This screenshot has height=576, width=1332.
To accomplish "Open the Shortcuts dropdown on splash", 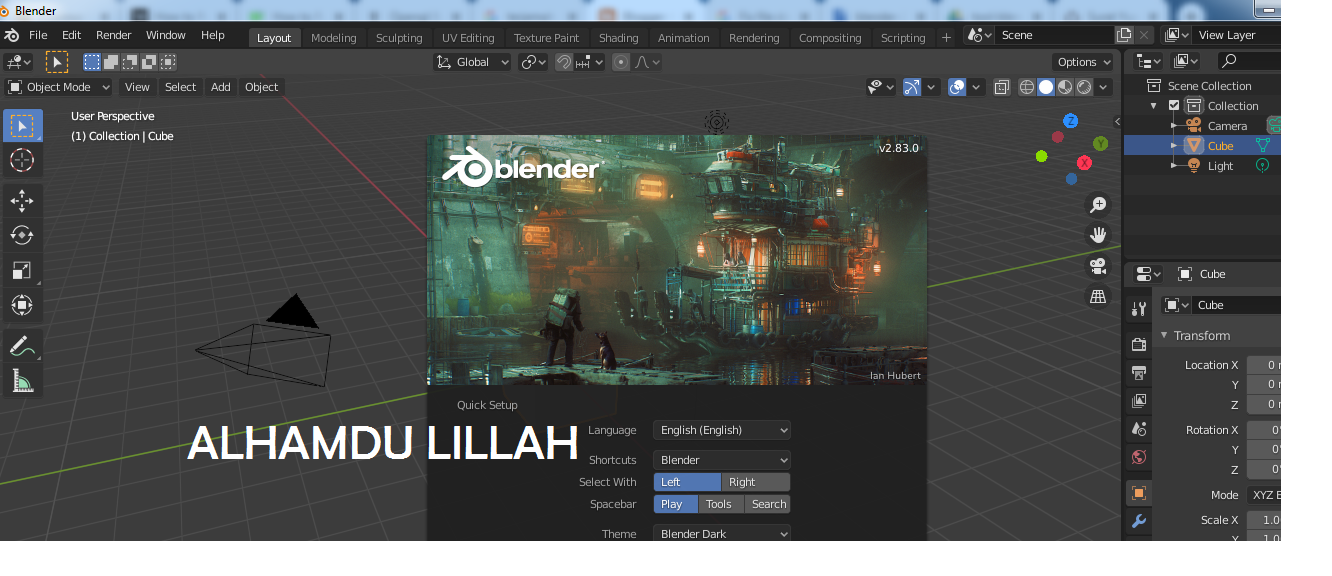I will point(722,460).
